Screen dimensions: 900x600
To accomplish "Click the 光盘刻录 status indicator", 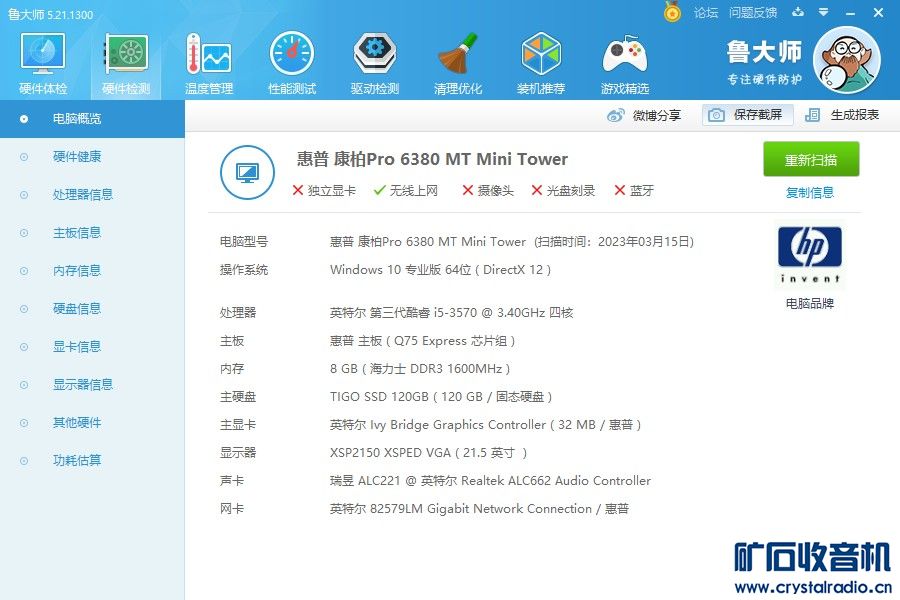I will (x=563, y=191).
